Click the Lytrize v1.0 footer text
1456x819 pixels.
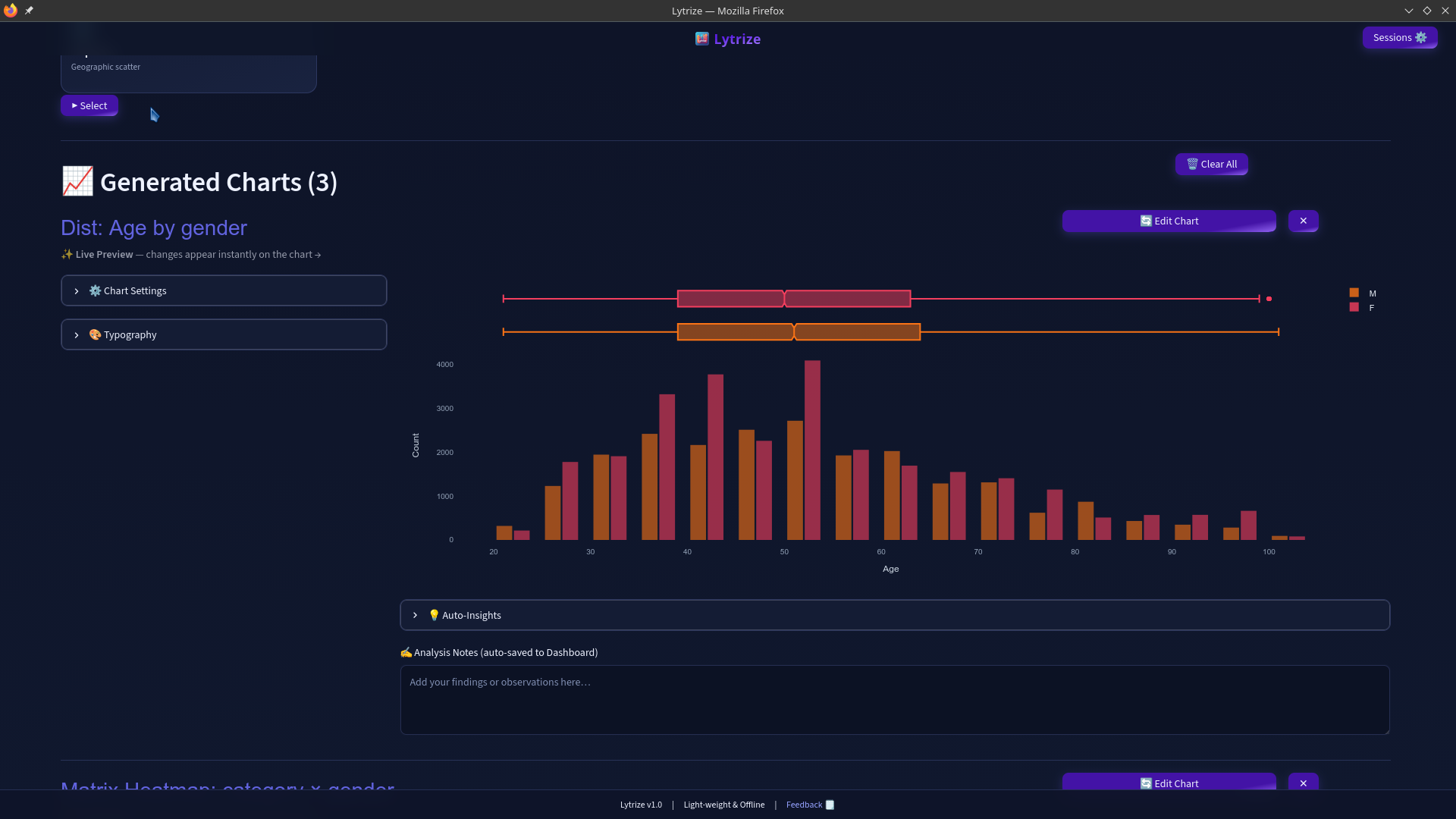click(641, 805)
